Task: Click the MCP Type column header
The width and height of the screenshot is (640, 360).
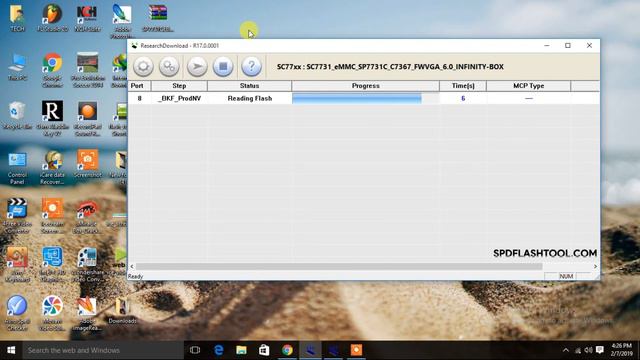Action: coord(529,86)
